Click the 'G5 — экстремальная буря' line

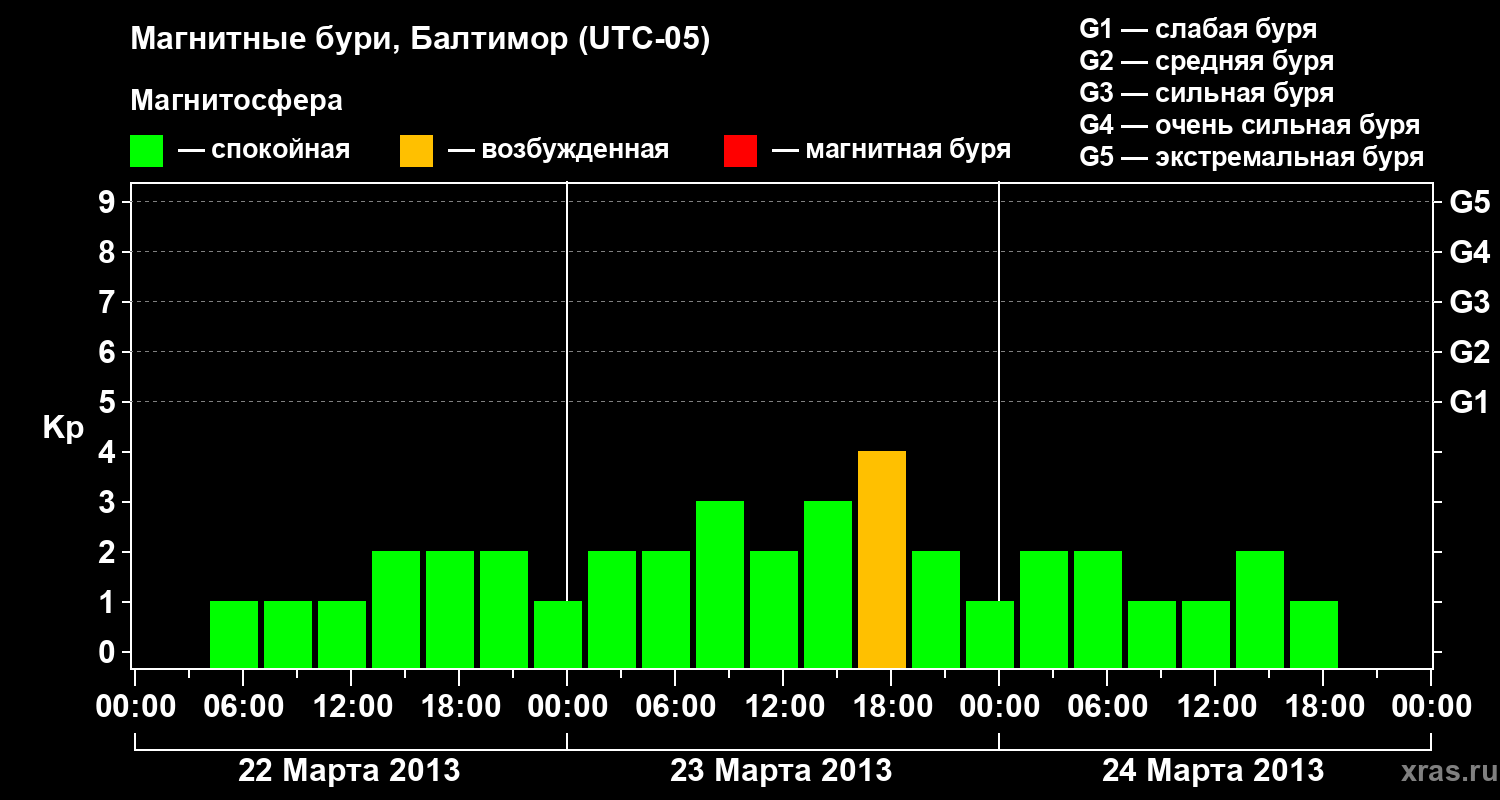click(1251, 157)
